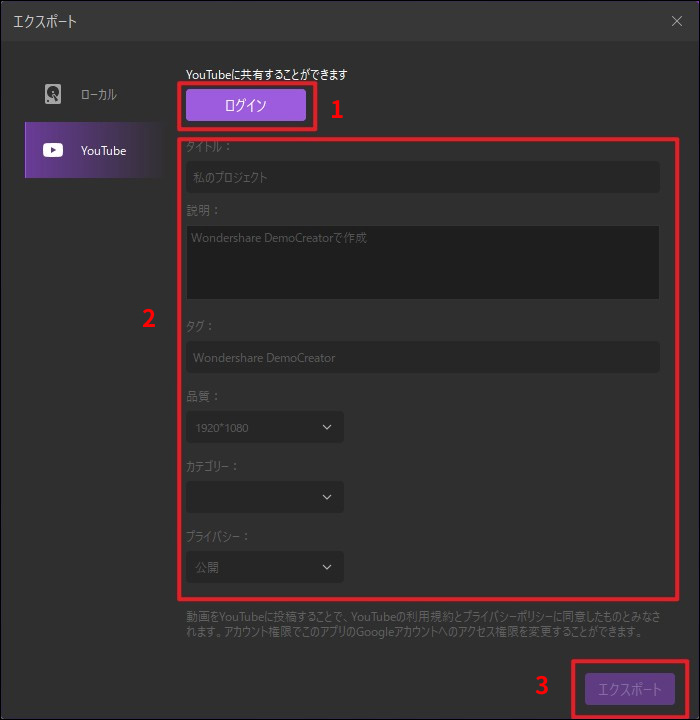Open the 品質 dropdown showing 1920*1080
The height and width of the screenshot is (720, 700).
coord(265,428)
